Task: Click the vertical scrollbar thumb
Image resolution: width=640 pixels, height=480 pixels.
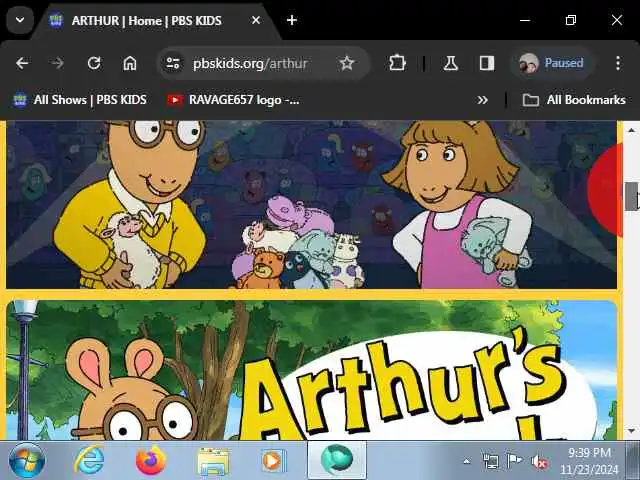Action: pos(631,196)
